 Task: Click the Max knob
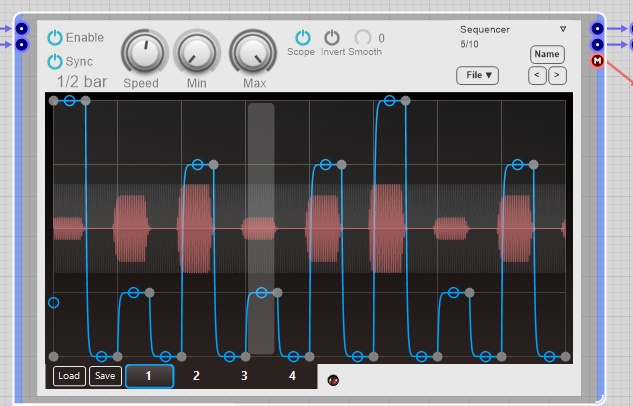[x=253, y=49]
